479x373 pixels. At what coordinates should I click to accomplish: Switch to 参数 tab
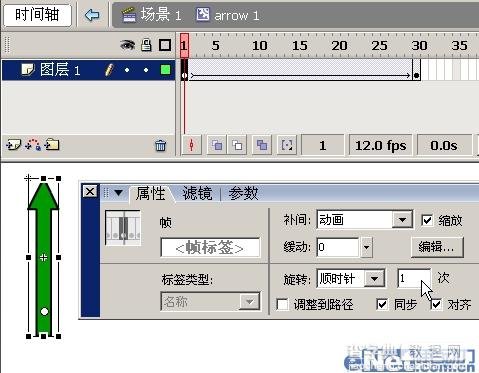tap(243, 194)
